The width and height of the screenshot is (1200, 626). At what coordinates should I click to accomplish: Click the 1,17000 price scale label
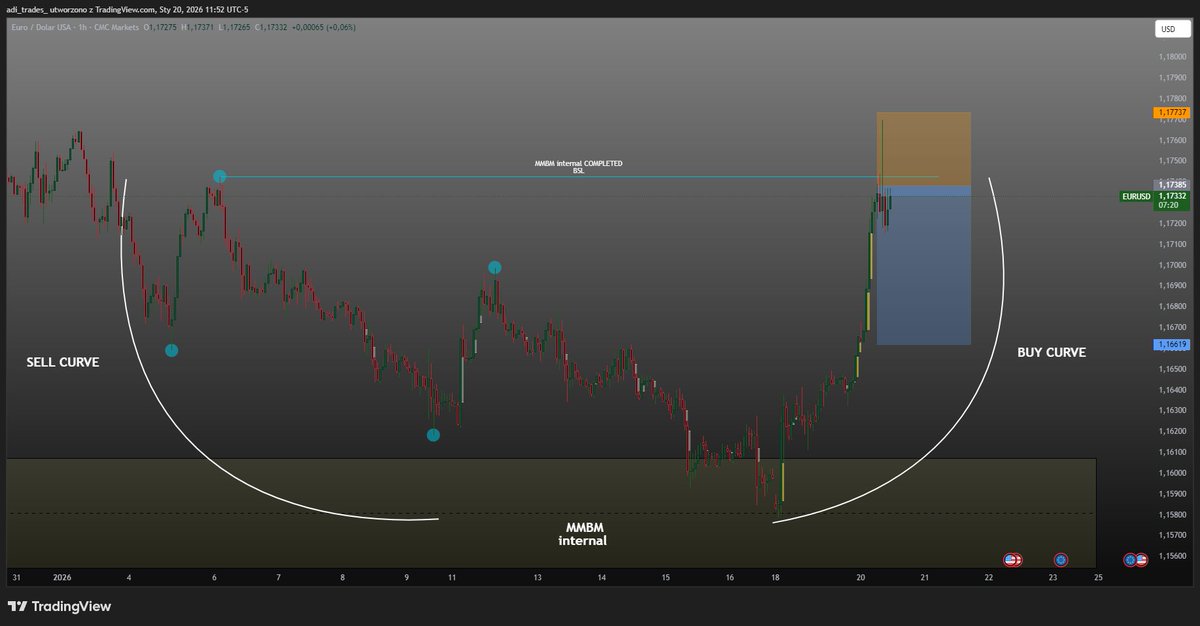1171,265
